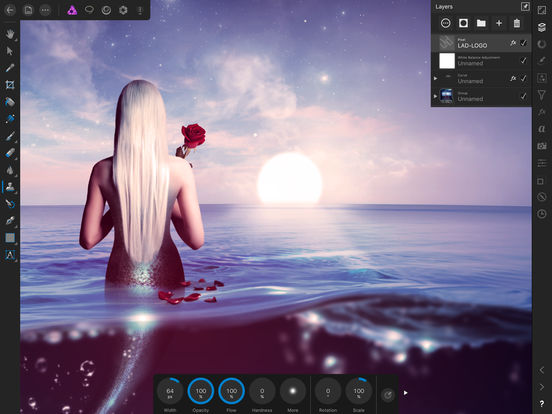Add a mask layer in Layers panel

pos(463,23)
